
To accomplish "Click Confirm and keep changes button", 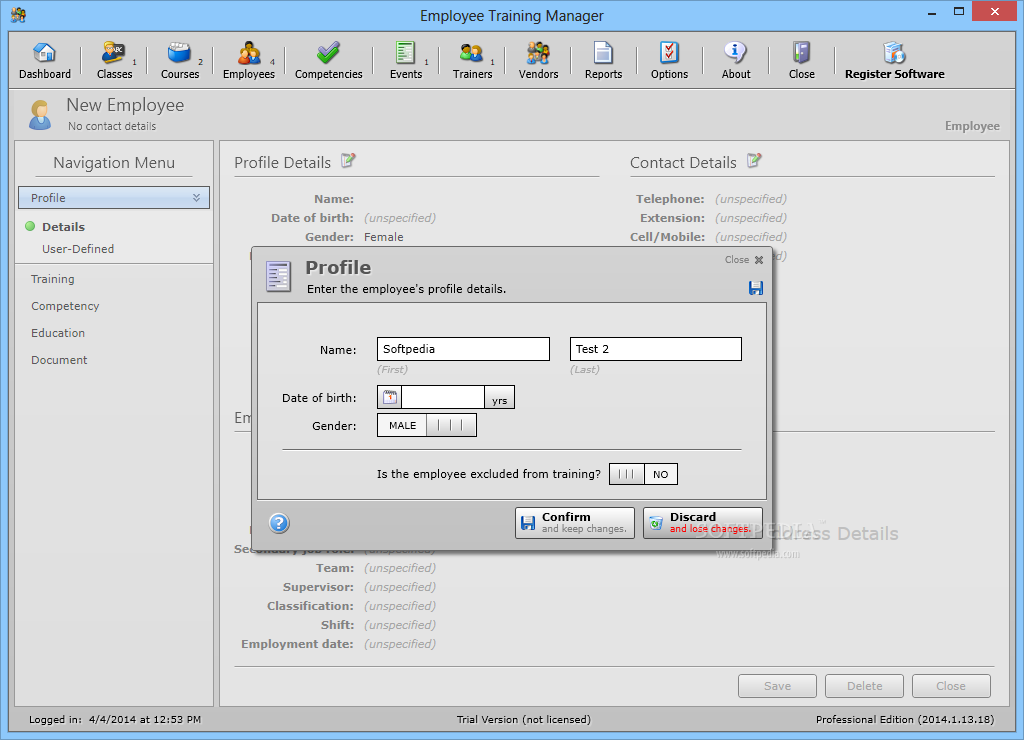I will (x=575, y=523).
